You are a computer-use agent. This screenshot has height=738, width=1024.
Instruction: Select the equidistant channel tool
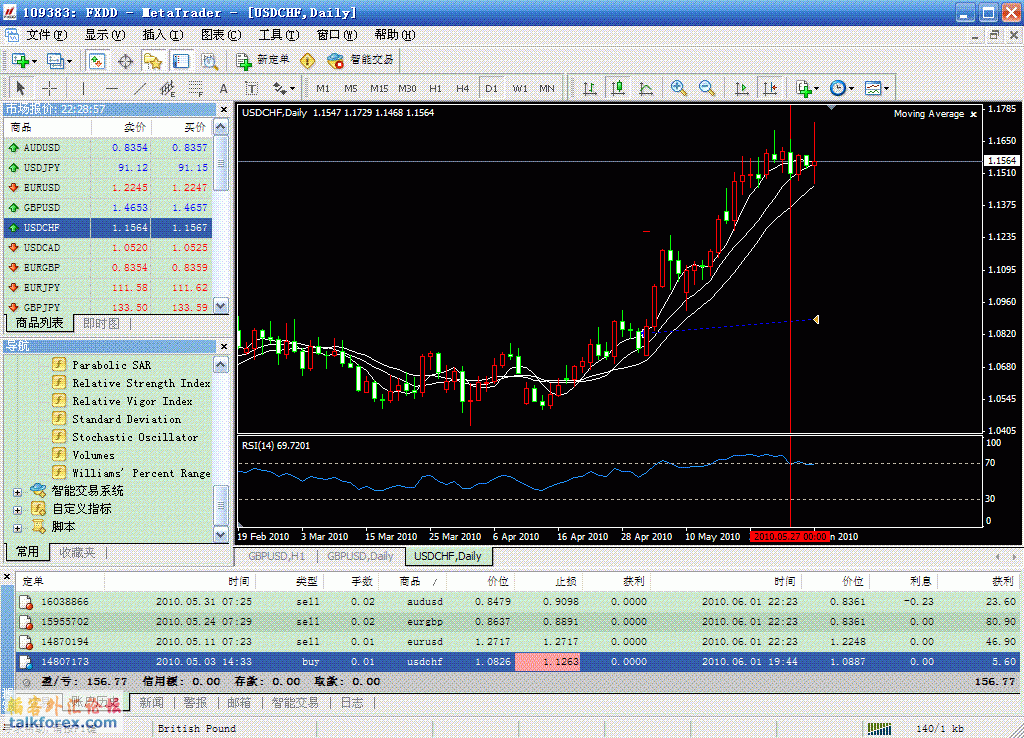167,88
